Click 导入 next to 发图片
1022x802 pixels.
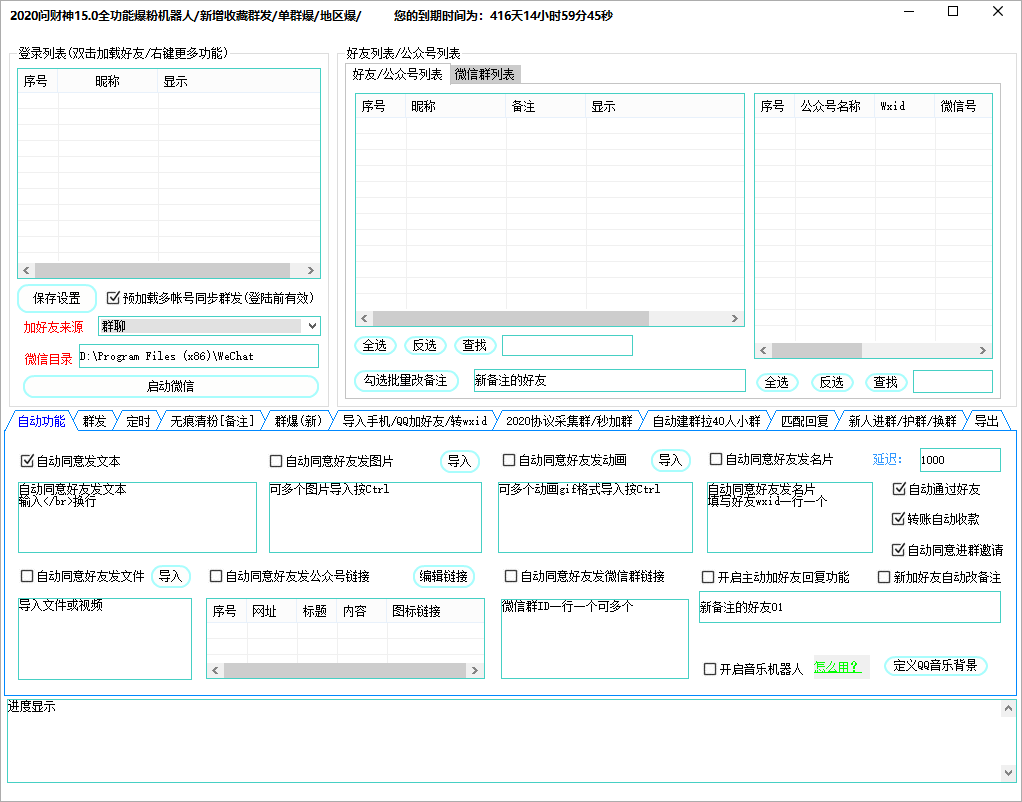460,461
